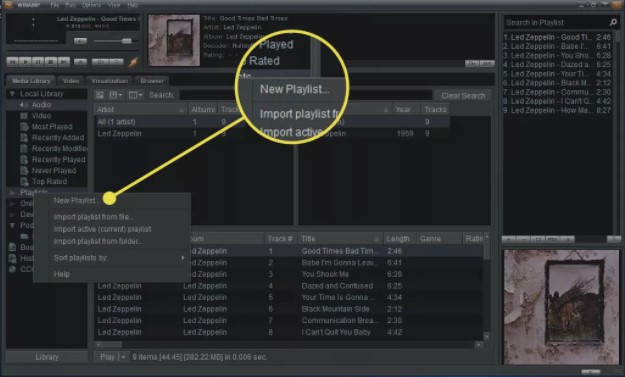
Task: Click the Winamp logo icon in title bar
Action: [8, 5]
